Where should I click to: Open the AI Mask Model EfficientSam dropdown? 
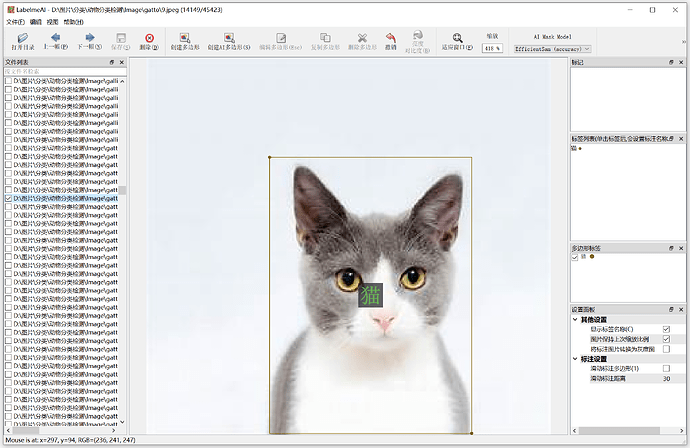[553, 49]
